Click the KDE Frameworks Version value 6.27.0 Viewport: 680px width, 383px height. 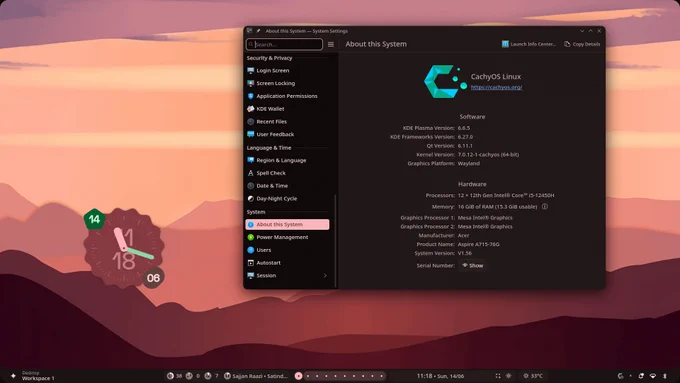click(x=465, y=137)
